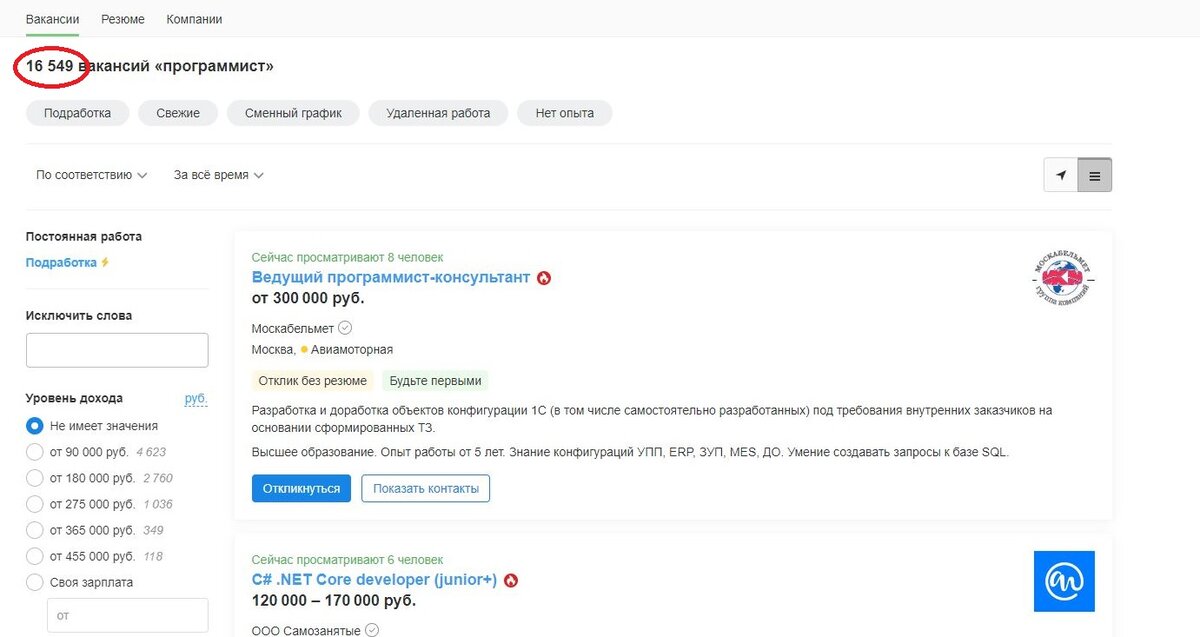Apply 'Сменный график' filter chip
Viewport: 1200px width, 637px height.
[x=293, y=113]
